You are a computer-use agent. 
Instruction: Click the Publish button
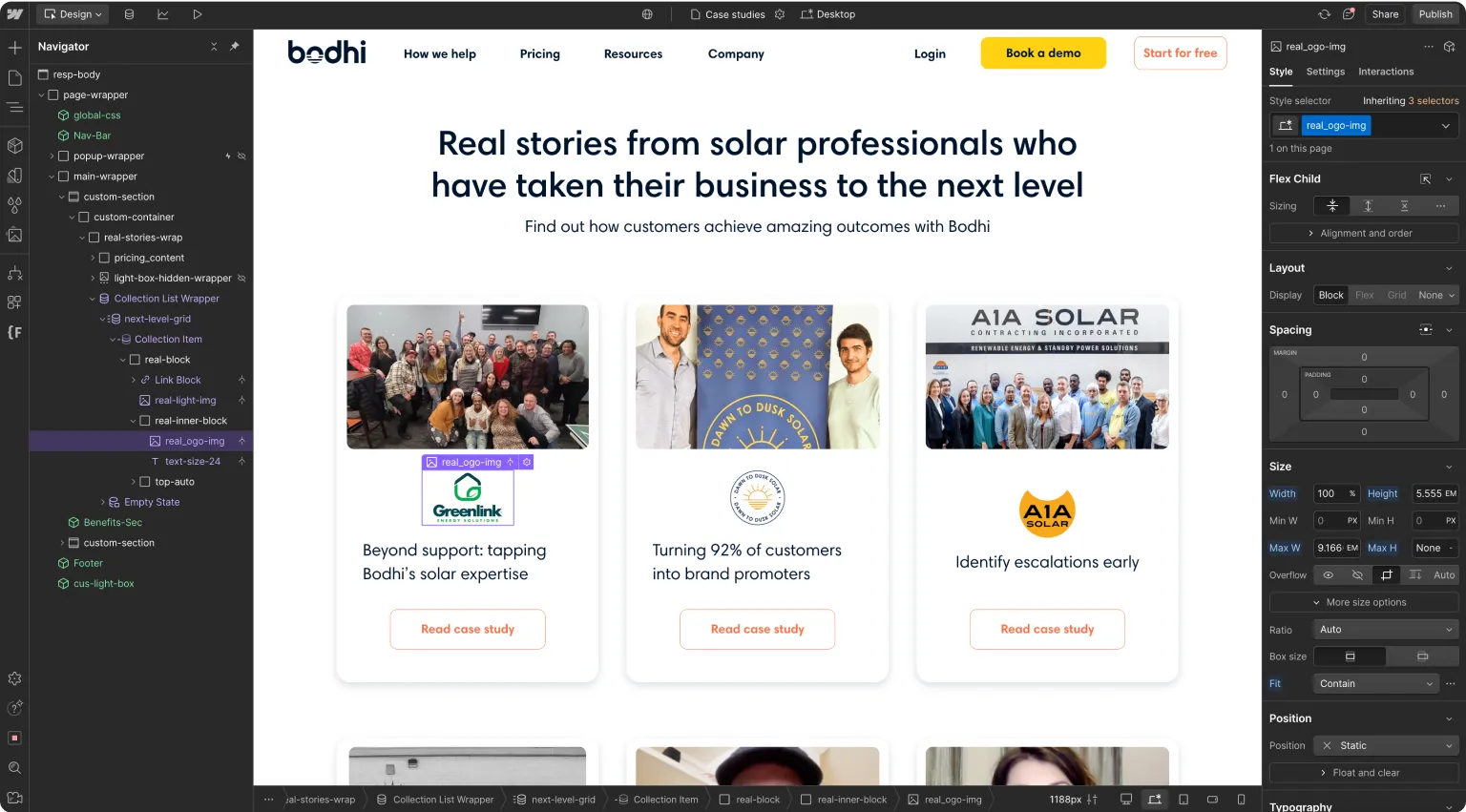click(1435, 14)
